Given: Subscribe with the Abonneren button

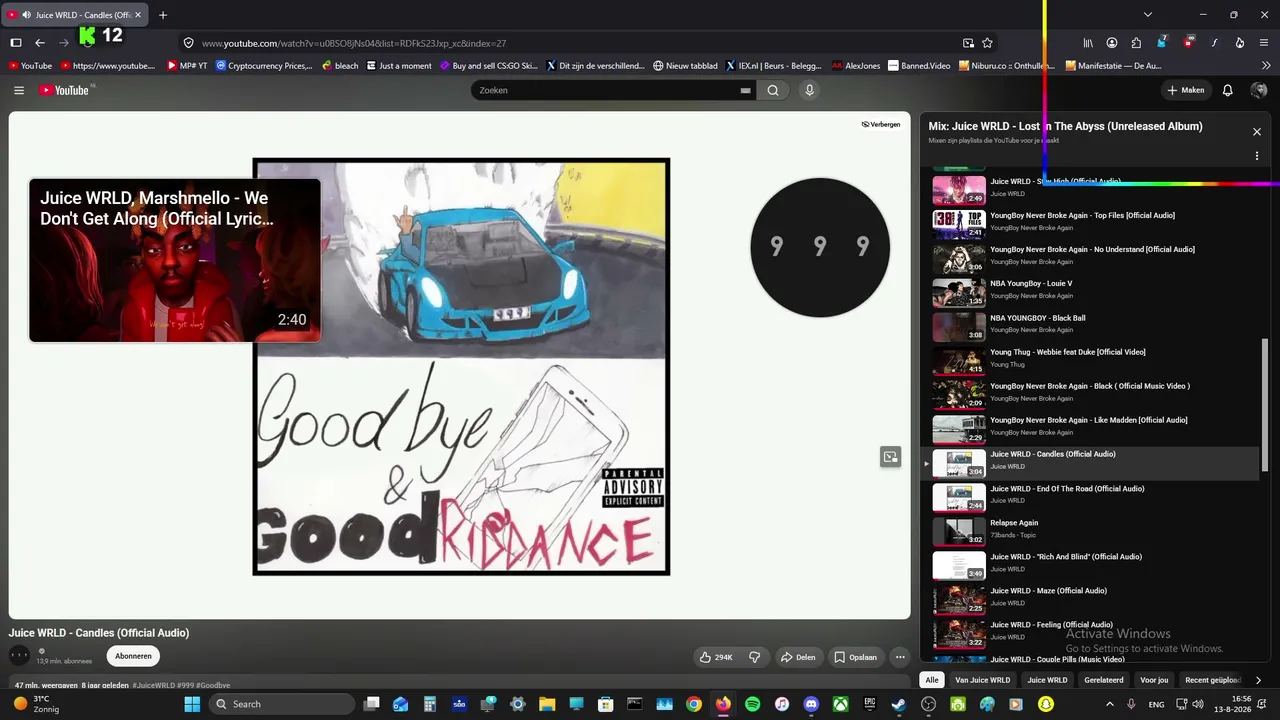Looking at the screenshot, I should (133, 656).
